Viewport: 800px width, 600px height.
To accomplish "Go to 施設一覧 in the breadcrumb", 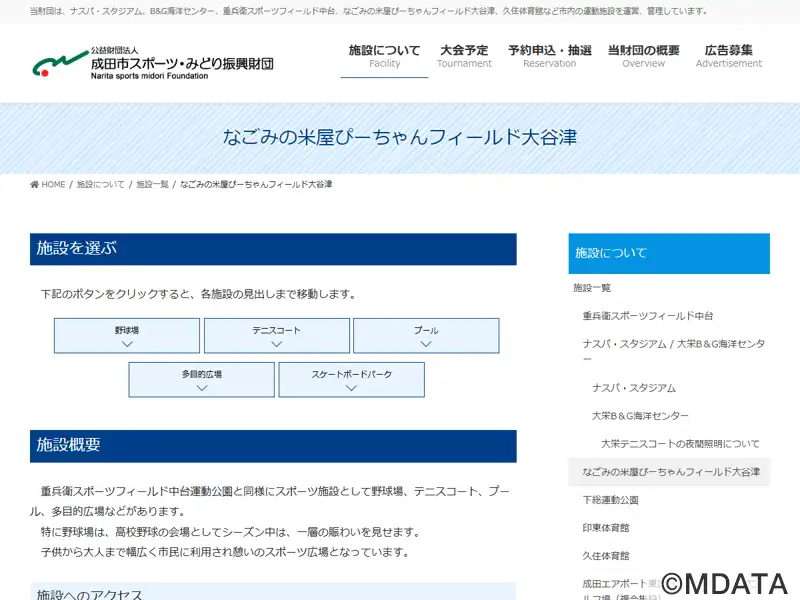I will (x=152, y=184).
